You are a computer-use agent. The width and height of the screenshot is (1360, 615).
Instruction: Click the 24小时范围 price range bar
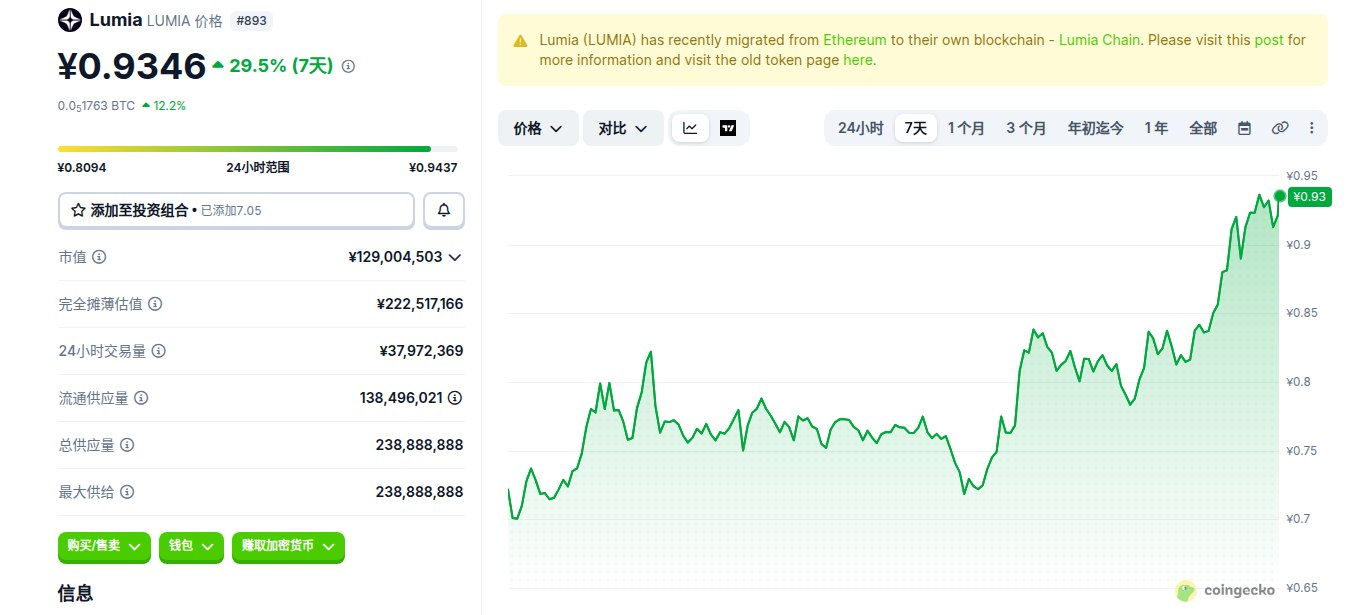(x=258, y=149)
